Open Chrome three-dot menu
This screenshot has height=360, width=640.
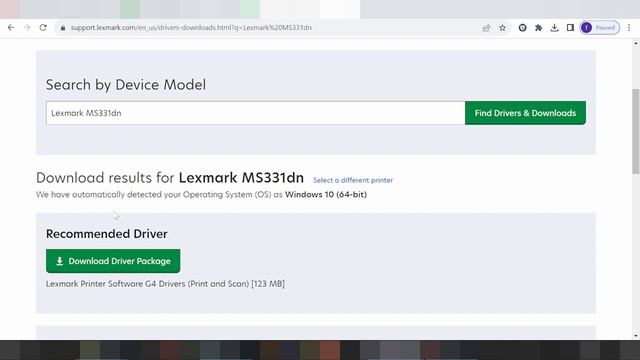coord(629,28)
